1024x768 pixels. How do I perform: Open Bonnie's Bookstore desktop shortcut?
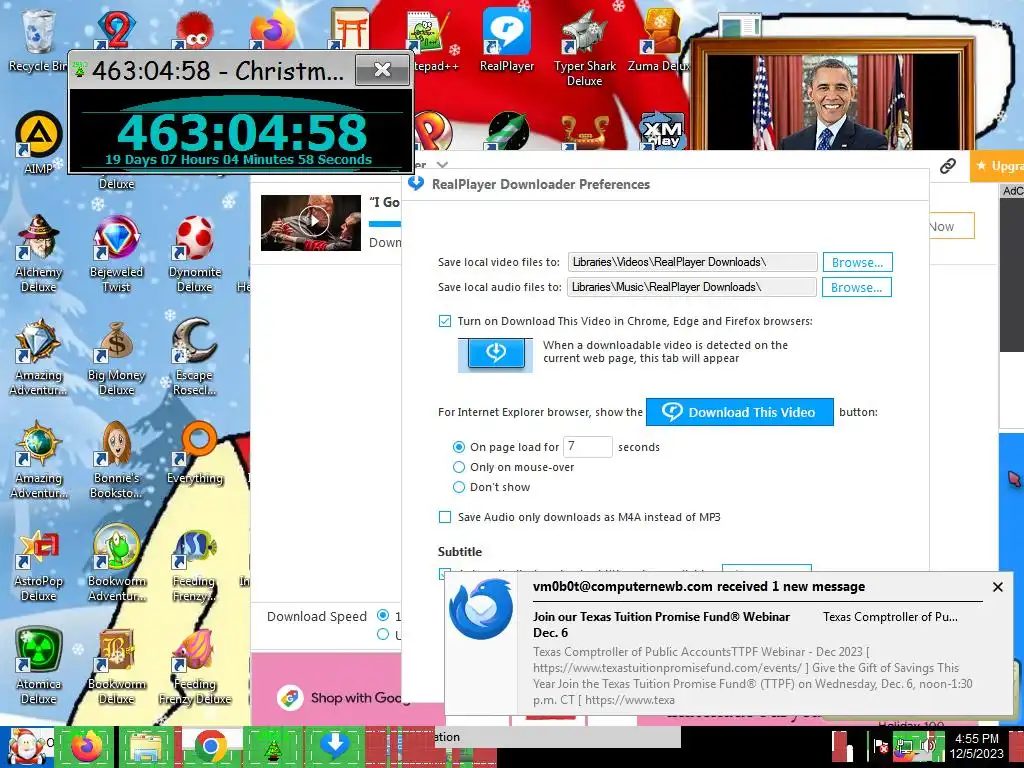coord(116,459)
